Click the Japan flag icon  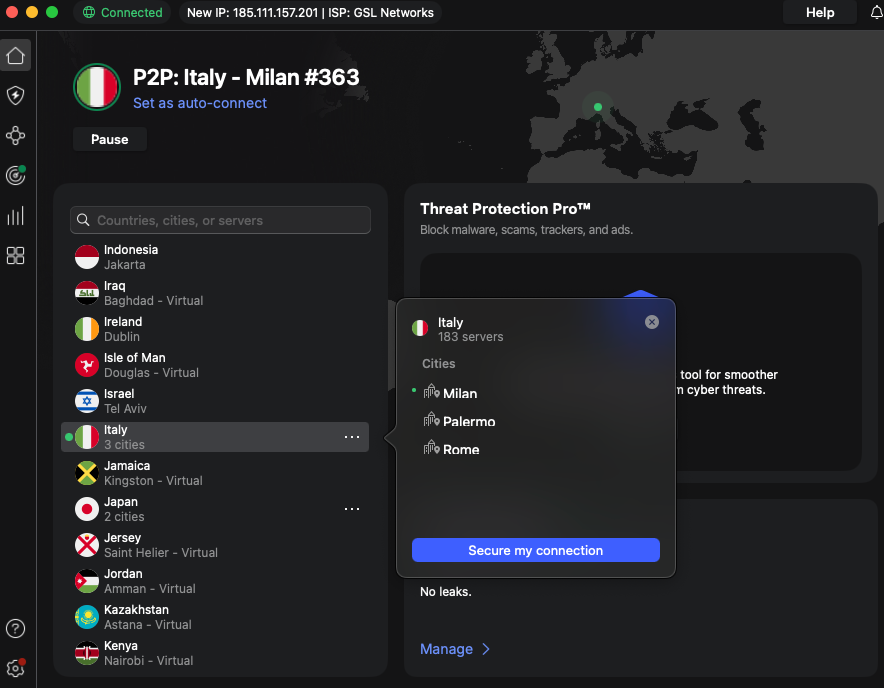87,509
